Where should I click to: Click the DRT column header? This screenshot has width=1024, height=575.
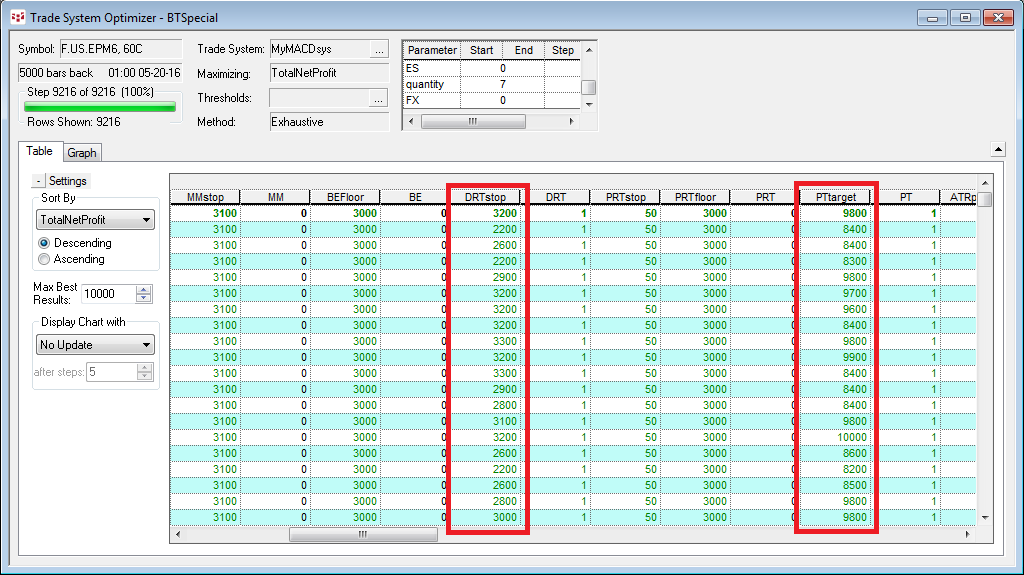[556, 197]
